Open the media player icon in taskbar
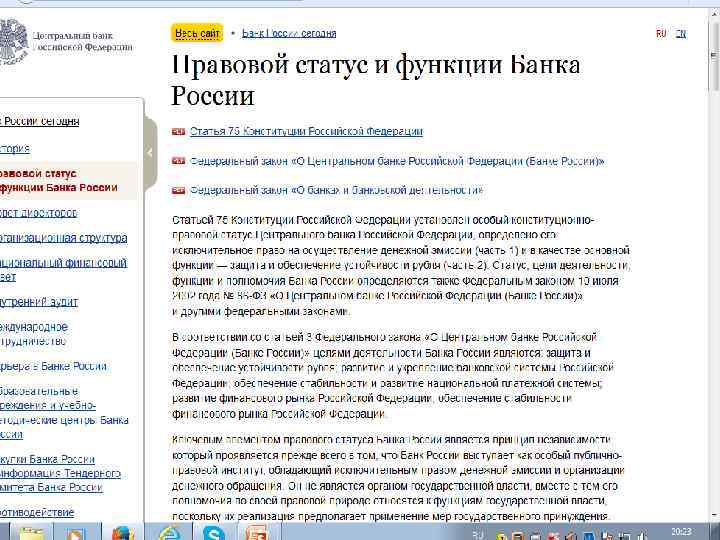 click(x=77, y=533)
